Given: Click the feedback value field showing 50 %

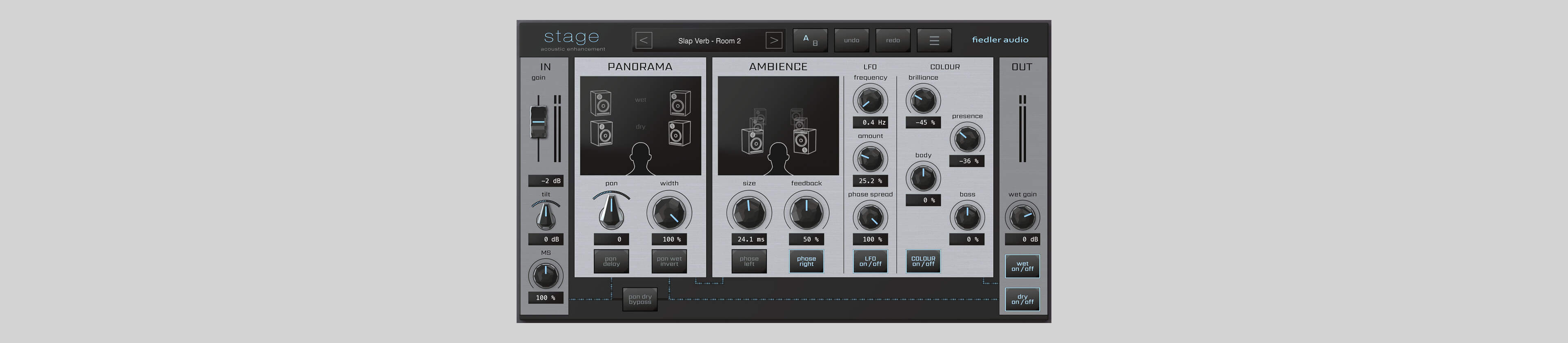Looking at the screenshot, I should click(x=806, y=239).
